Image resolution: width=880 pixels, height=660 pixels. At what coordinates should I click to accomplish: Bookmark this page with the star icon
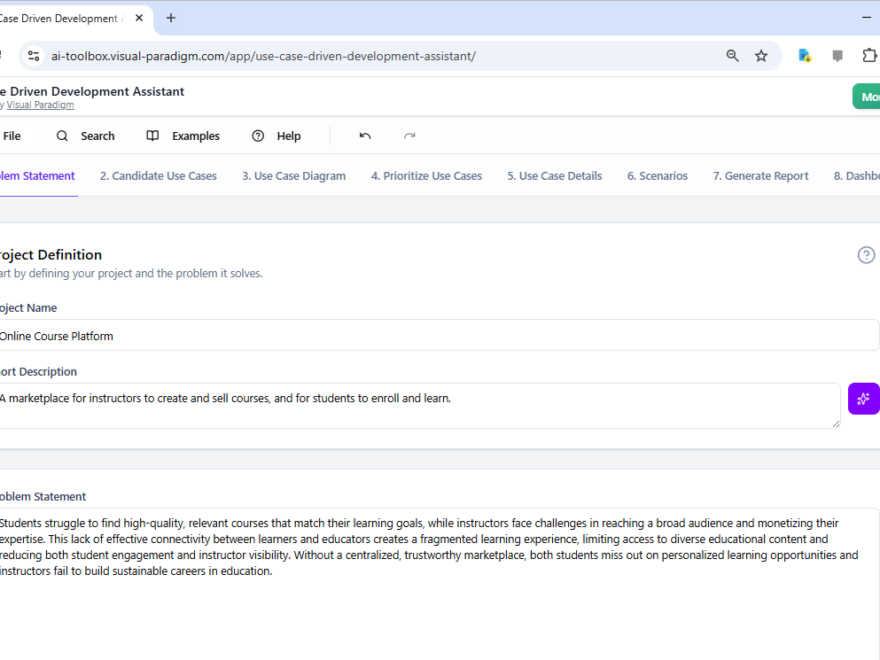click(761, 56)
